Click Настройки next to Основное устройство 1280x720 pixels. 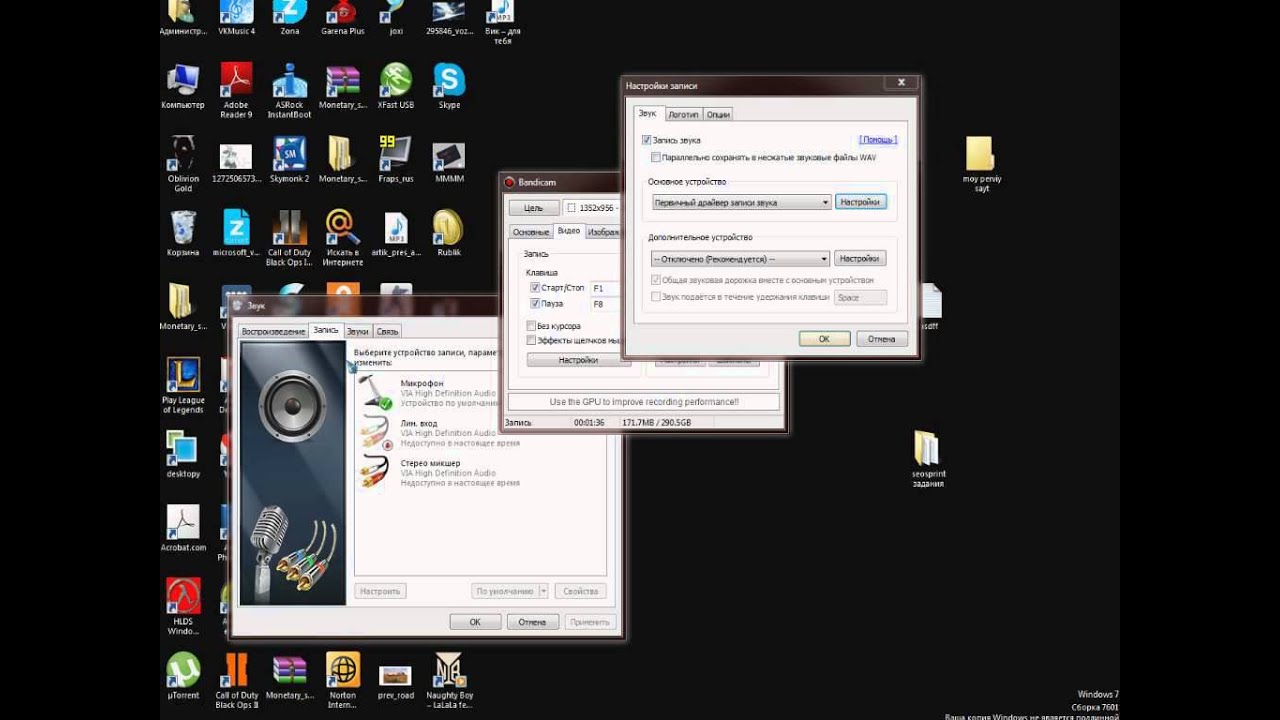click(x=860, y=202)
